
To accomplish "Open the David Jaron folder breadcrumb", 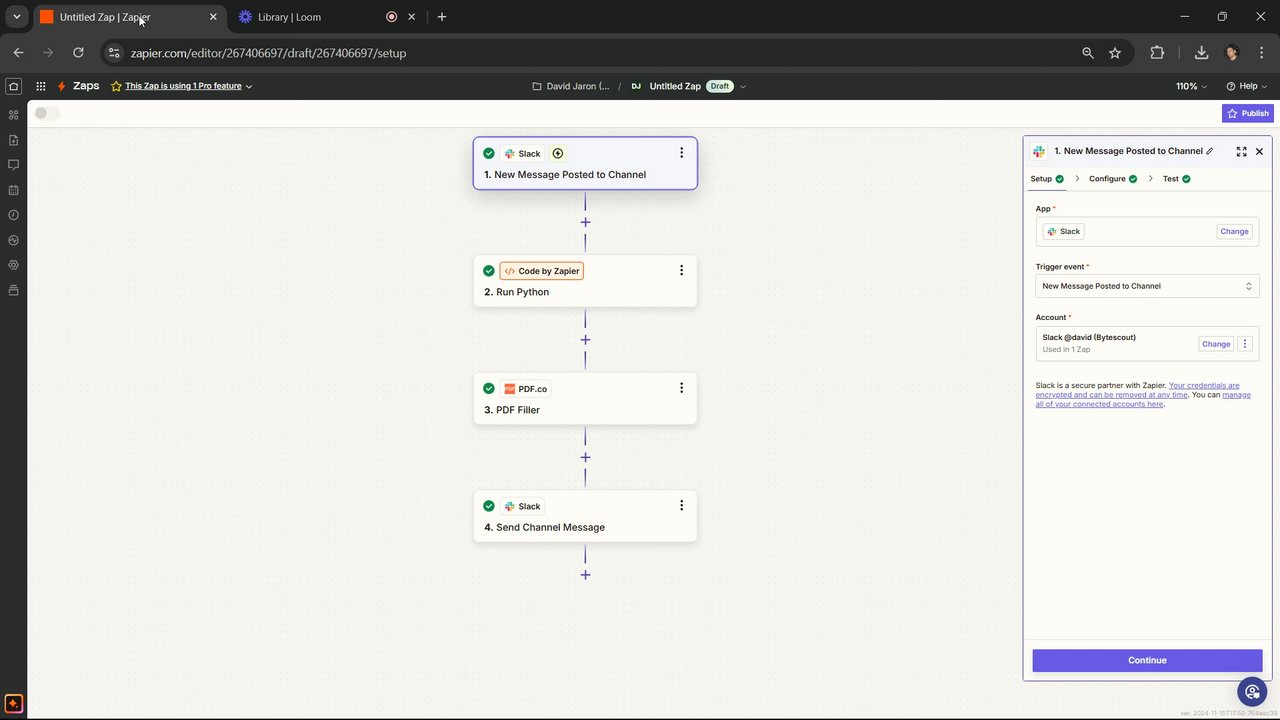I will click(571, 86).
